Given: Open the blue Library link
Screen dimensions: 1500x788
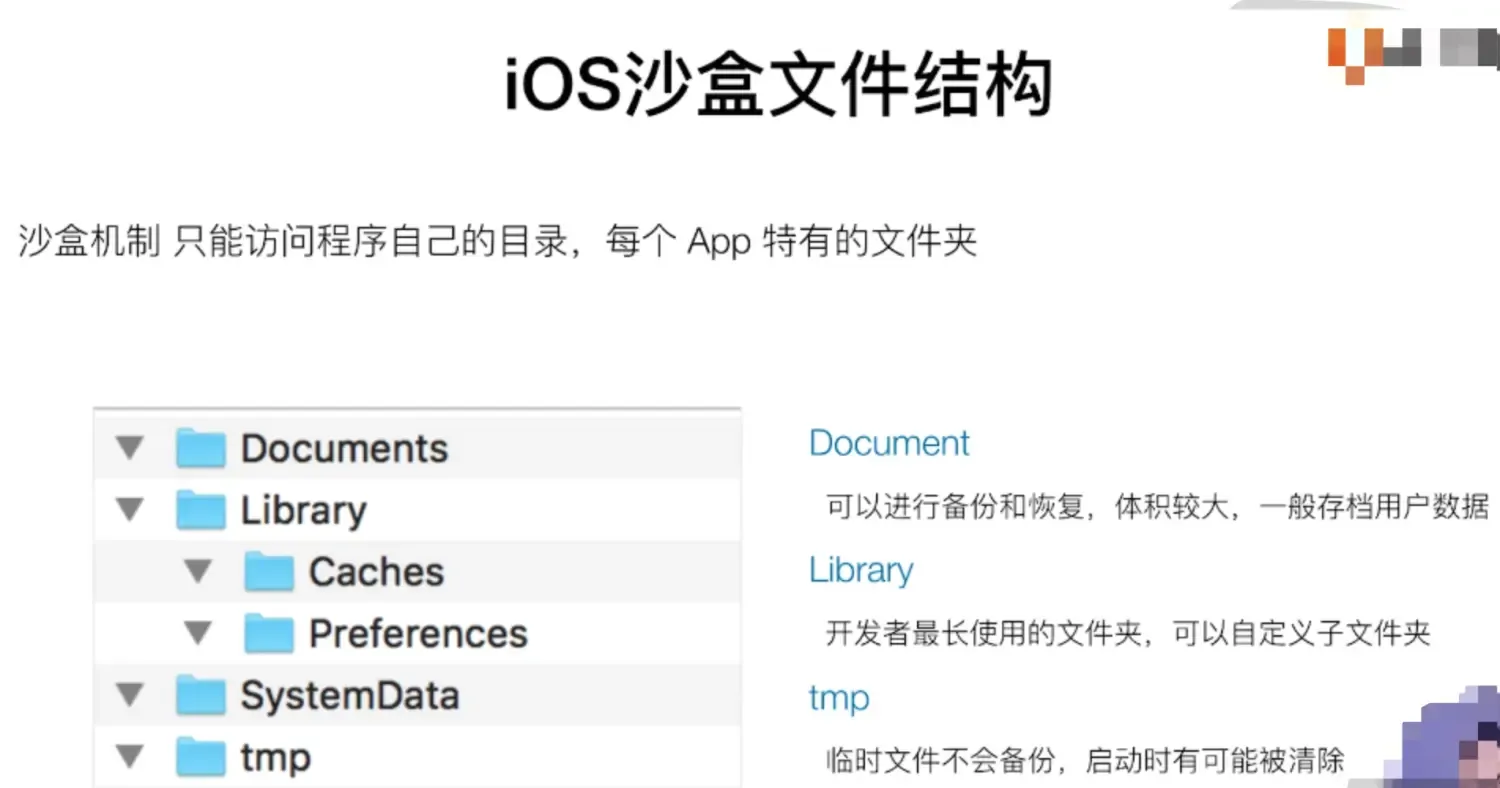Looking at the screenshot, I should 861,570.
